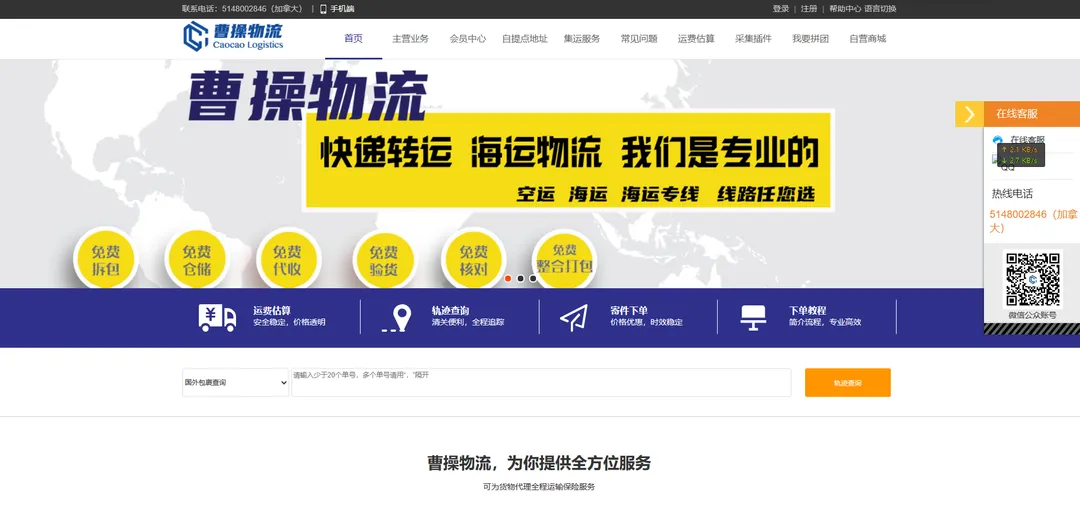This screenshot has width=1080, height=521.
Task: Open the 自提点地址 menu item
Action: [525, 39]
